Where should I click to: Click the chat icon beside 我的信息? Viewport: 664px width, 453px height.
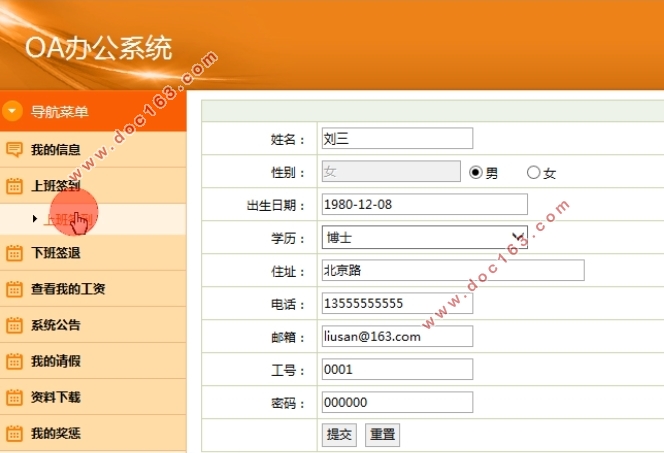pos(14,149)
